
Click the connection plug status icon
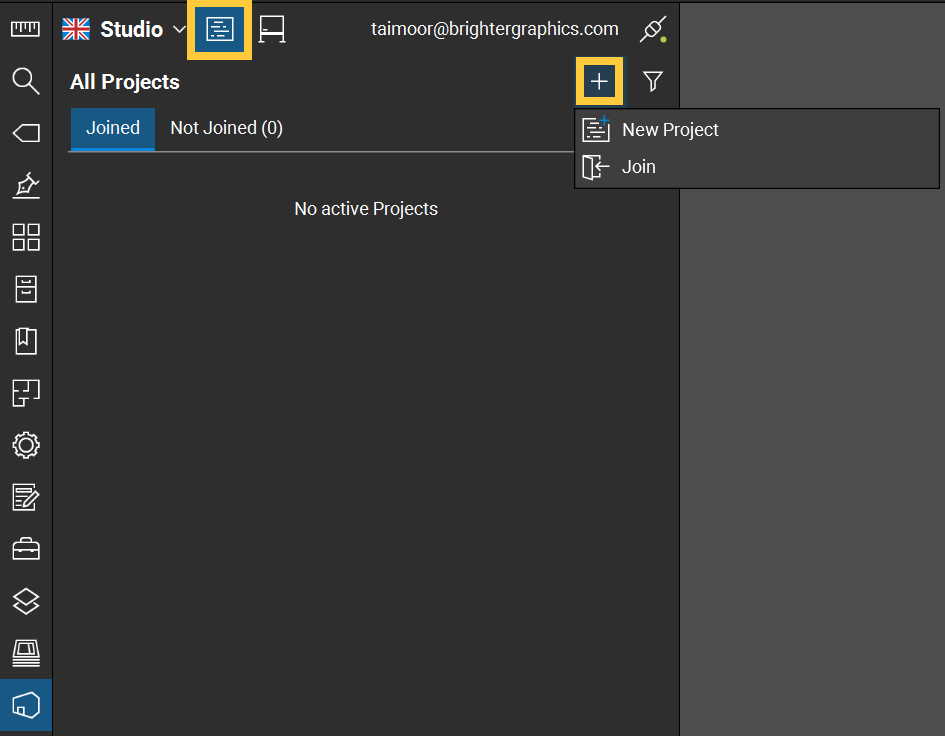point(651,28)
